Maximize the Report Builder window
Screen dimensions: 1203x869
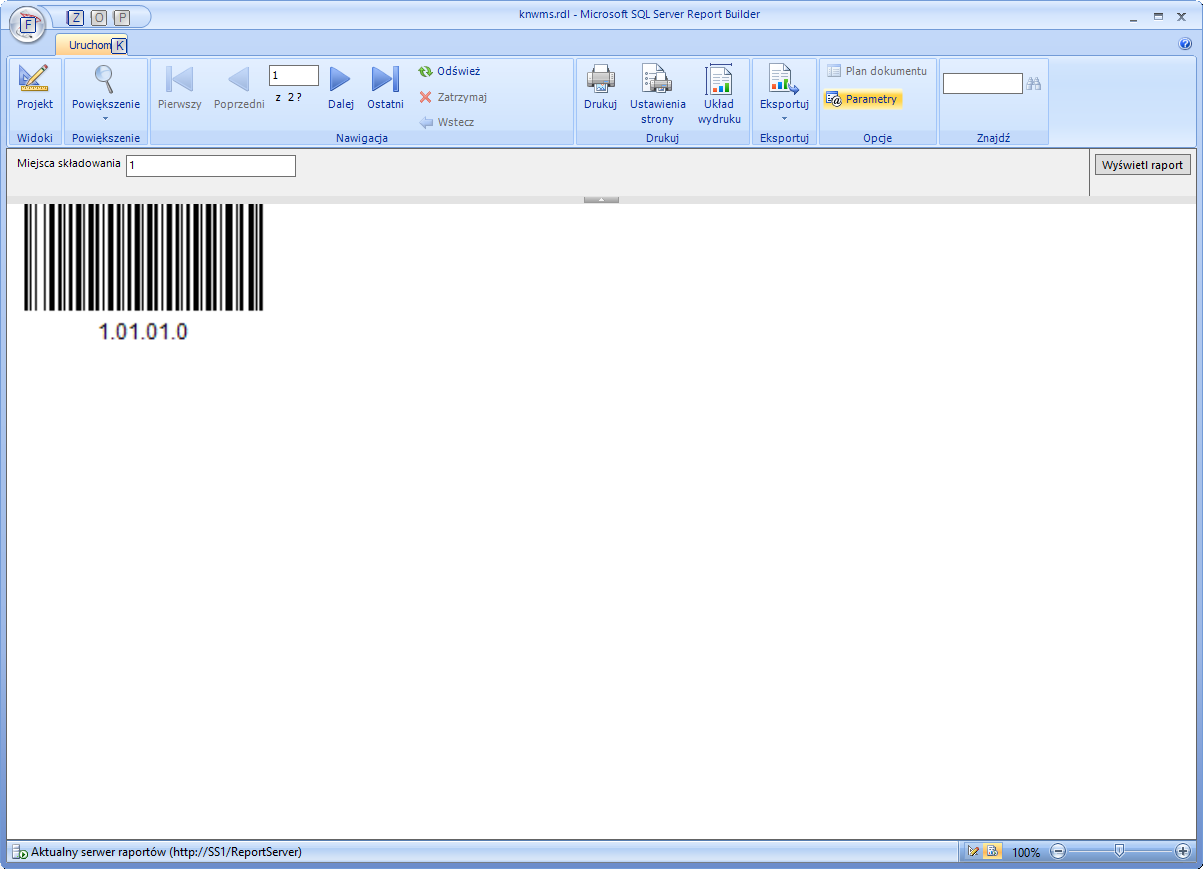1158,17
